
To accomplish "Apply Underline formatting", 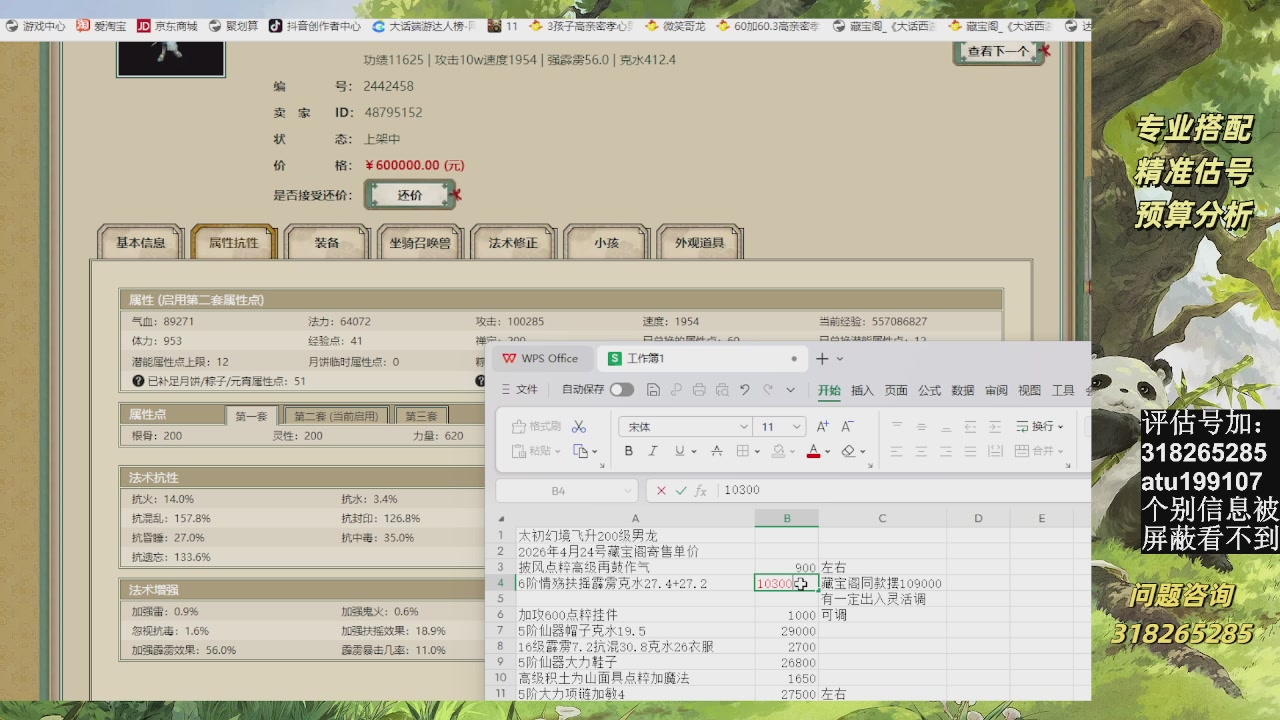I will pos(680,450).
